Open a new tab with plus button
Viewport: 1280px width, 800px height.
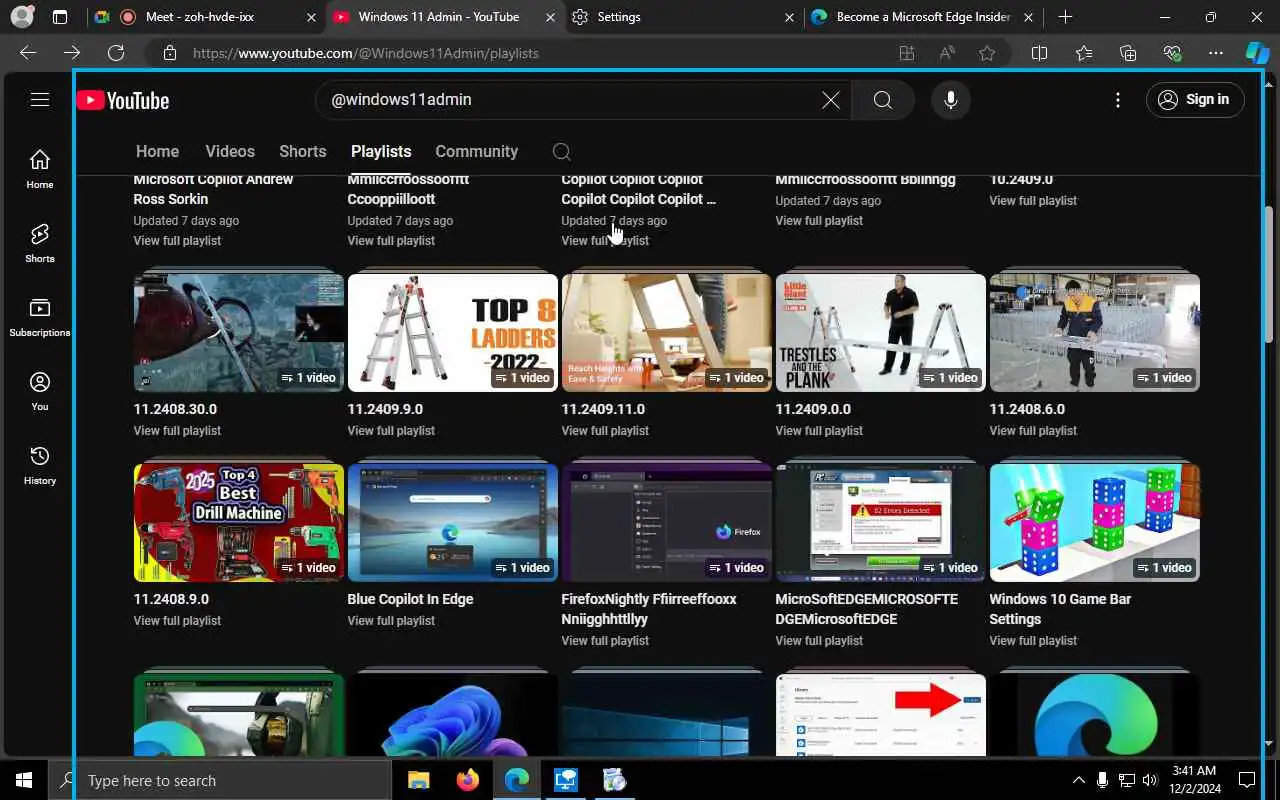pos(1065,17)
